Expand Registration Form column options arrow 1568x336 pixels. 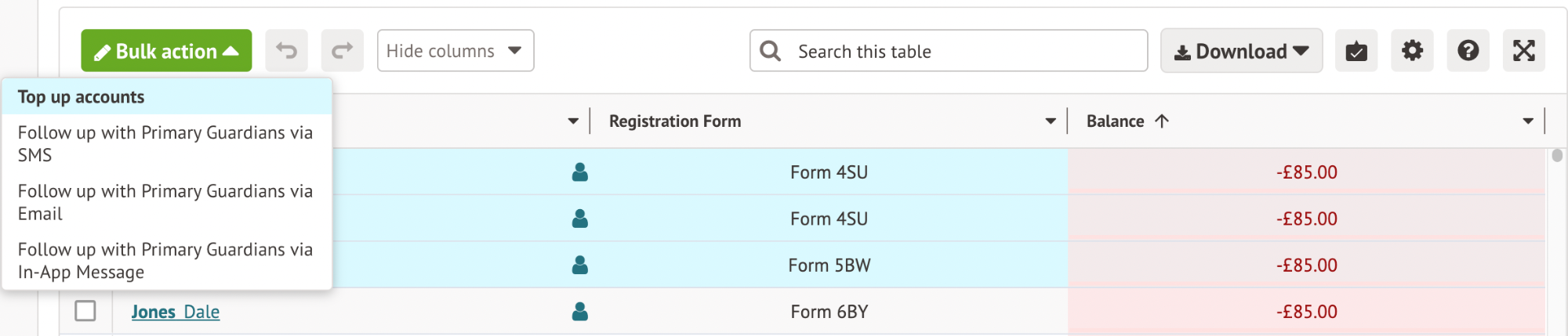[1051, 121]
